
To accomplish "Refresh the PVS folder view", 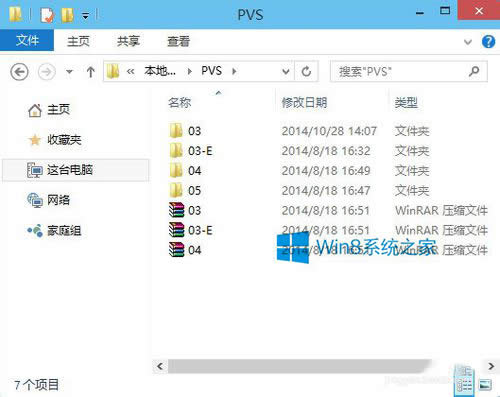I will [306, 71].
